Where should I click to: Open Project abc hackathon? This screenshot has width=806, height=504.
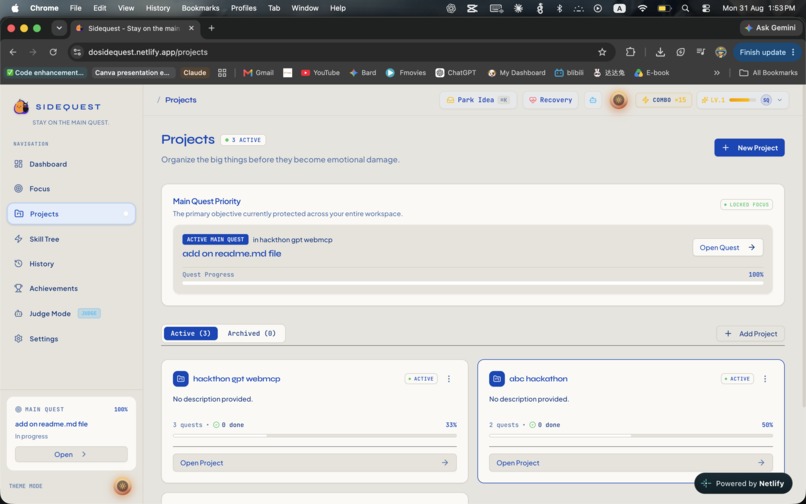pyautogui.click(x=631, y=463)
